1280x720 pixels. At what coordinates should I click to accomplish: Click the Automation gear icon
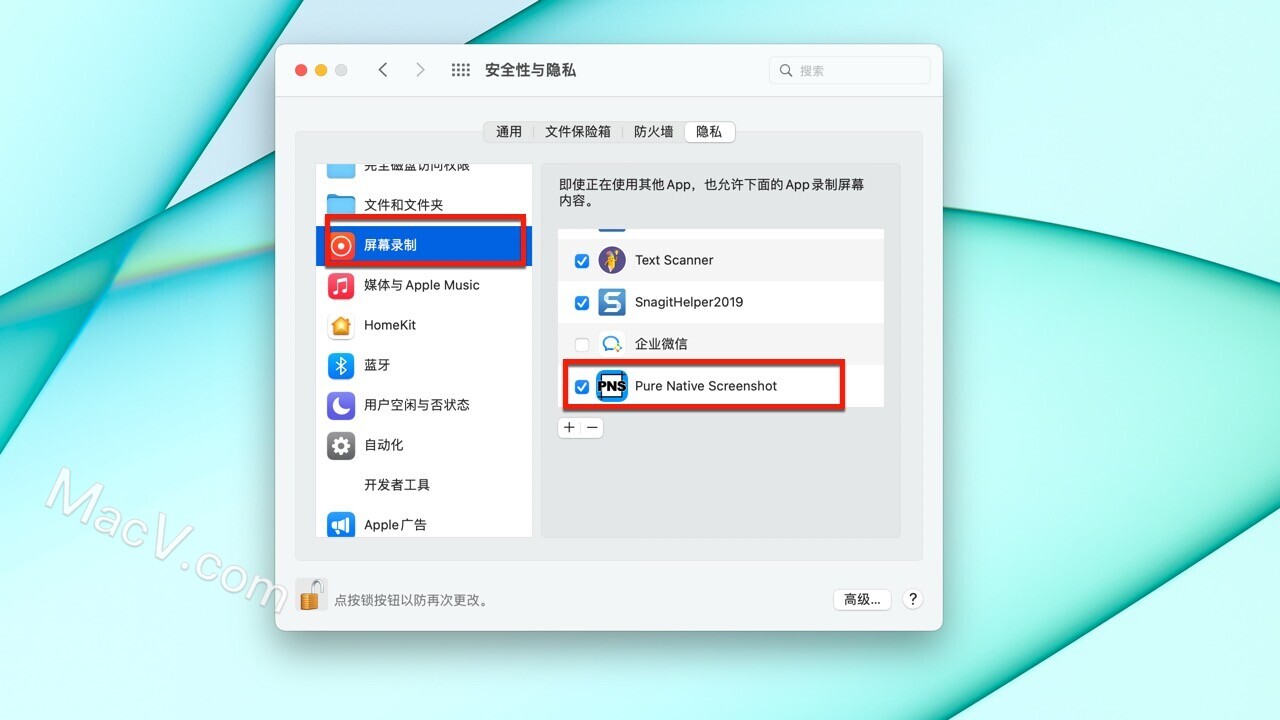[x=341, y=445]
